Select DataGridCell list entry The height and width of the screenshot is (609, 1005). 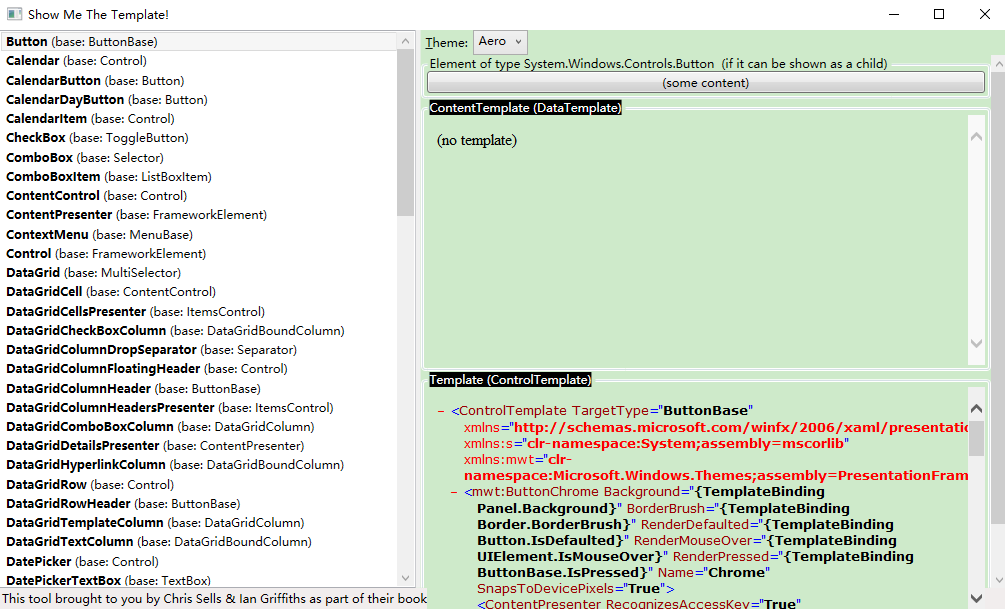(x=199, y=292)
